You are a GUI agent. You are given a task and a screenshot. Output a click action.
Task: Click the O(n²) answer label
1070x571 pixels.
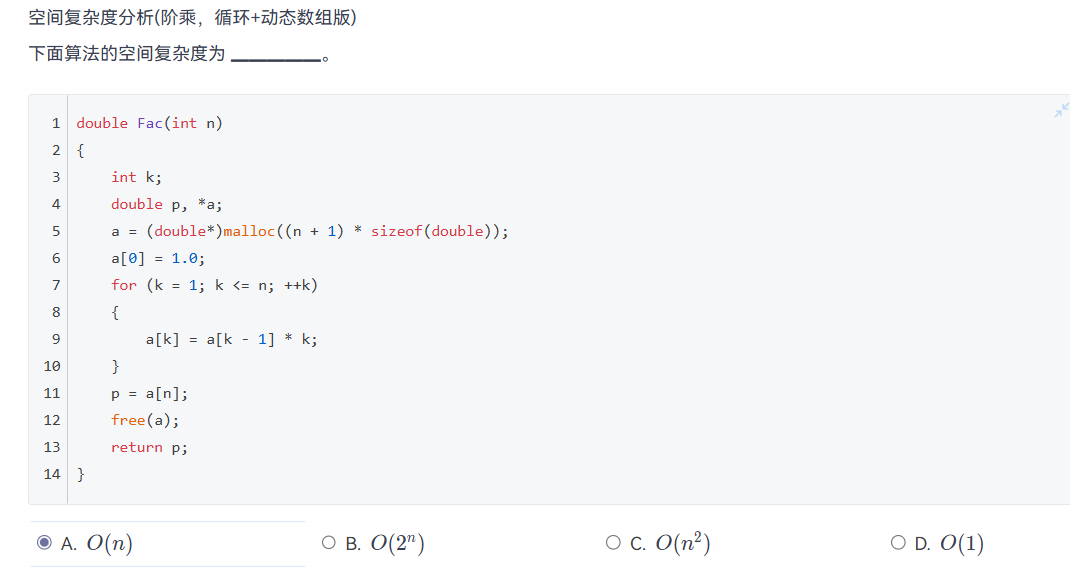[x=682, y=543]
